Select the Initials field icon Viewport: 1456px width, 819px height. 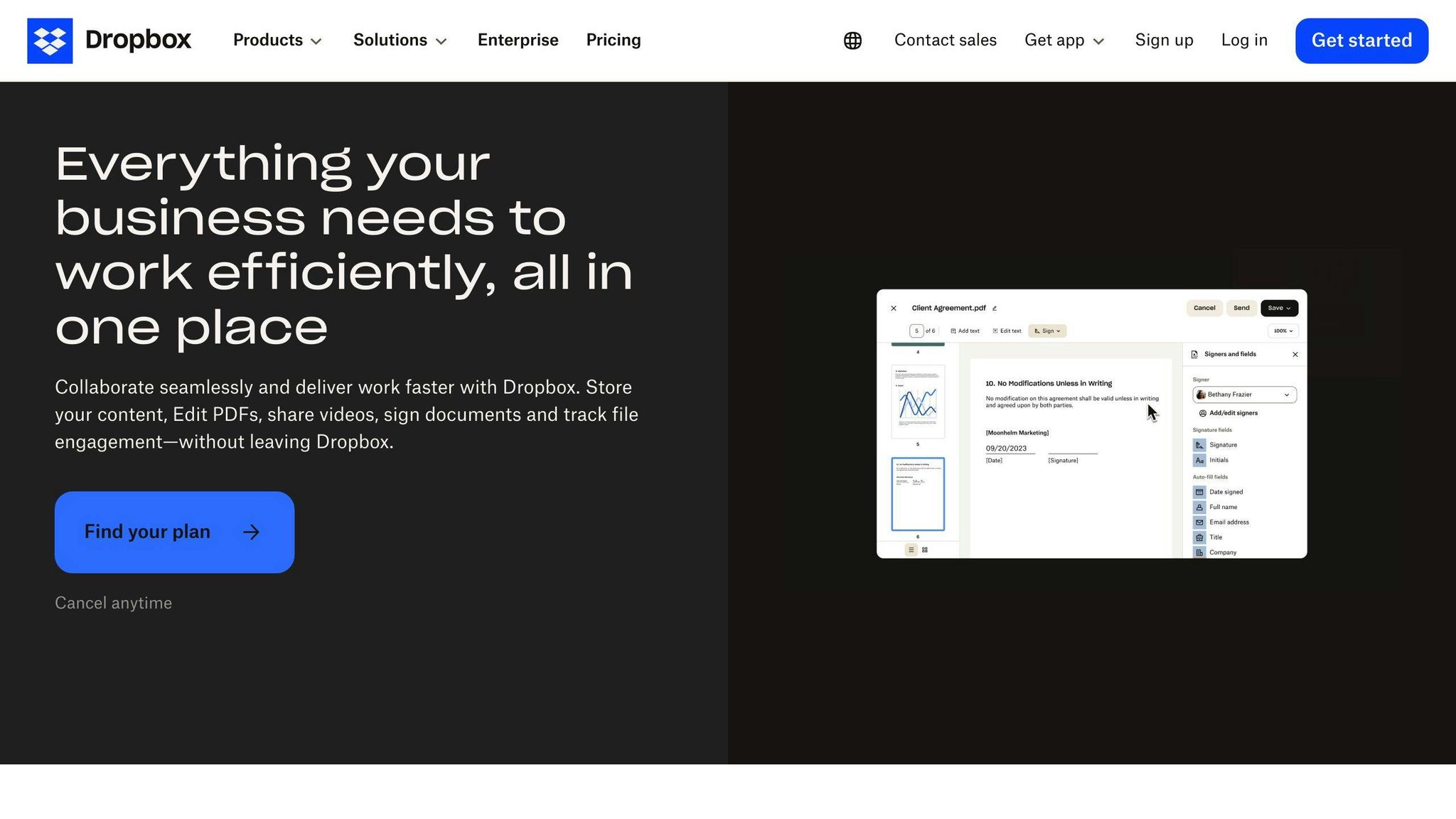1199,460
